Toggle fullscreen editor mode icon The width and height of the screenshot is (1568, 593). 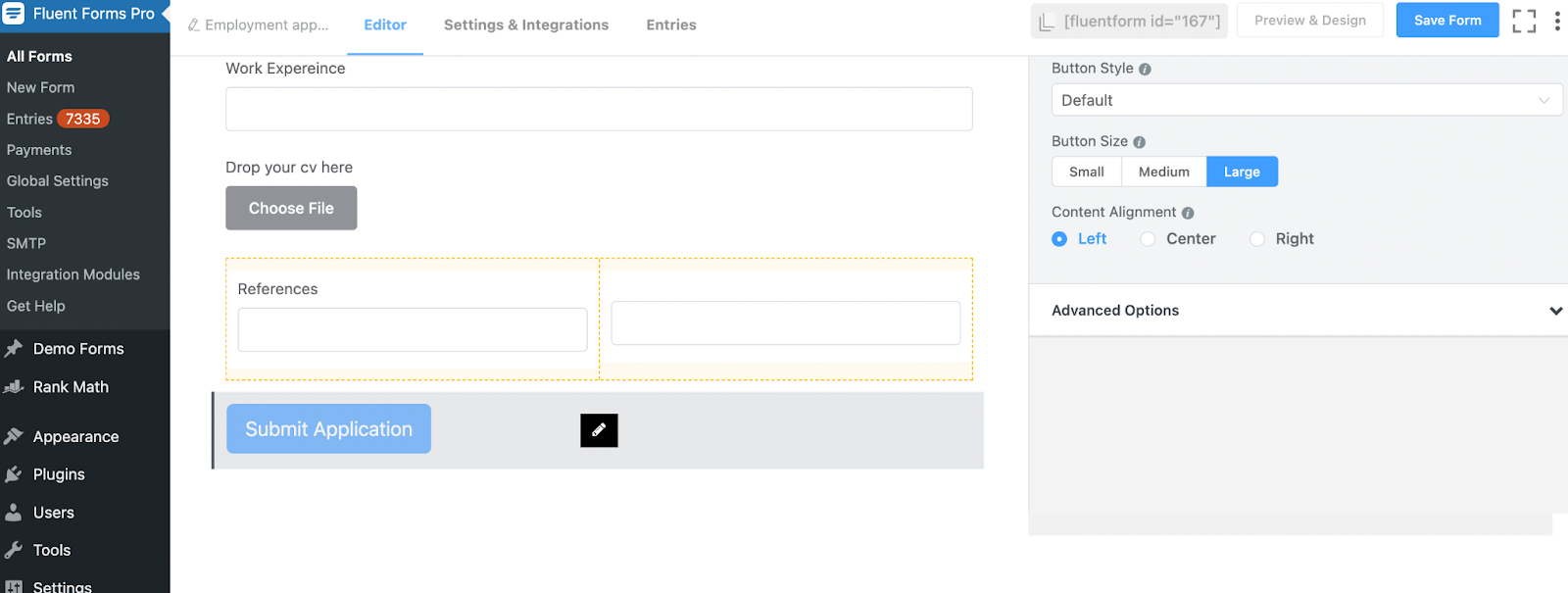(x=1524, y=21)
